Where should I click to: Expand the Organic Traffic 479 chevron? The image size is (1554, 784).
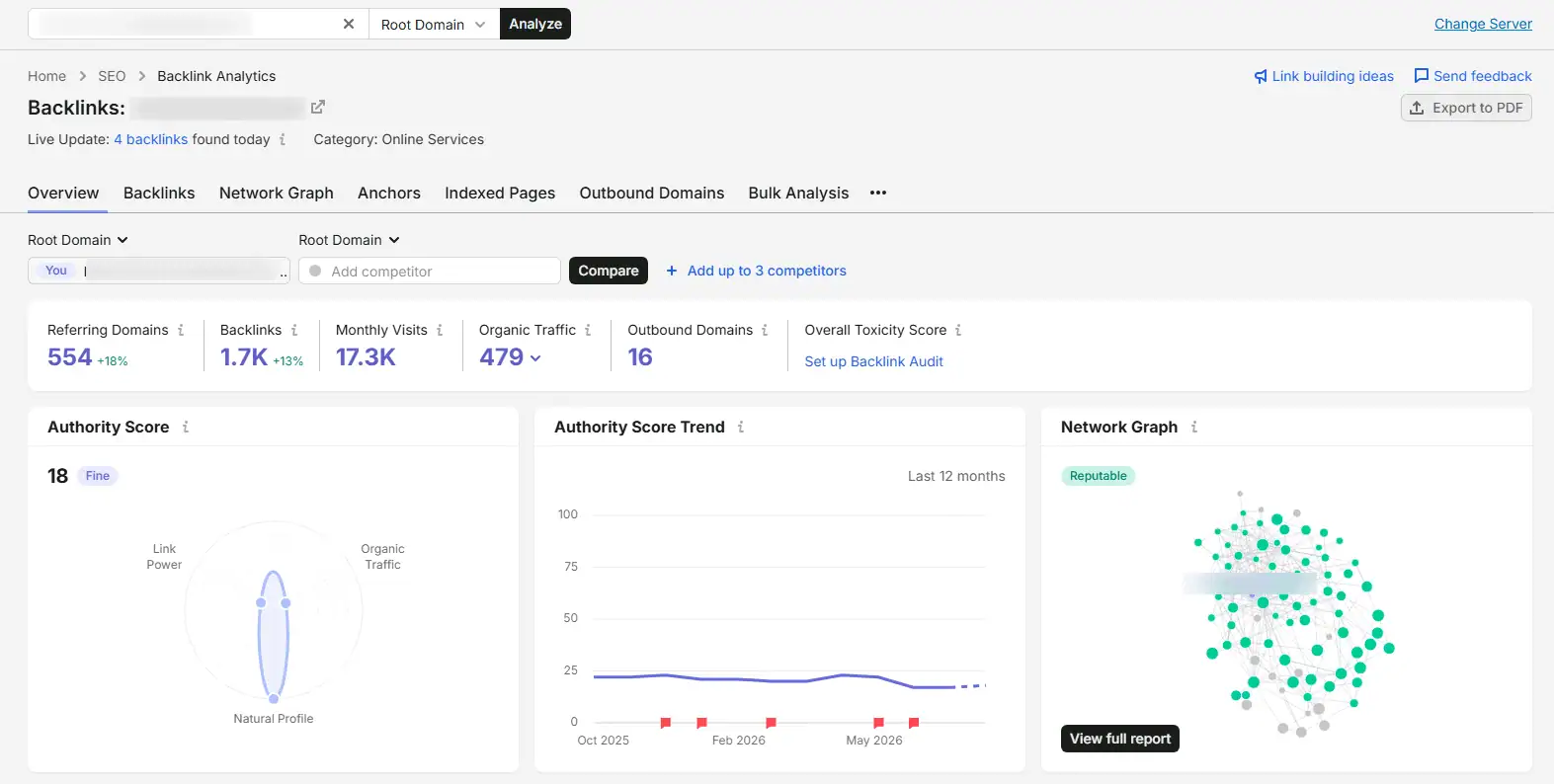coord(535,358)
